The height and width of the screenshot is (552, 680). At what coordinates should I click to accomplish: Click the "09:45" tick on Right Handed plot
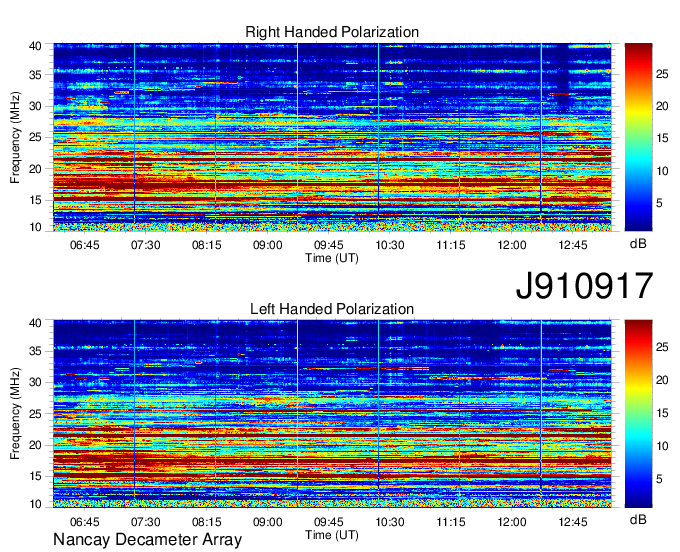(x=329, y=245)
